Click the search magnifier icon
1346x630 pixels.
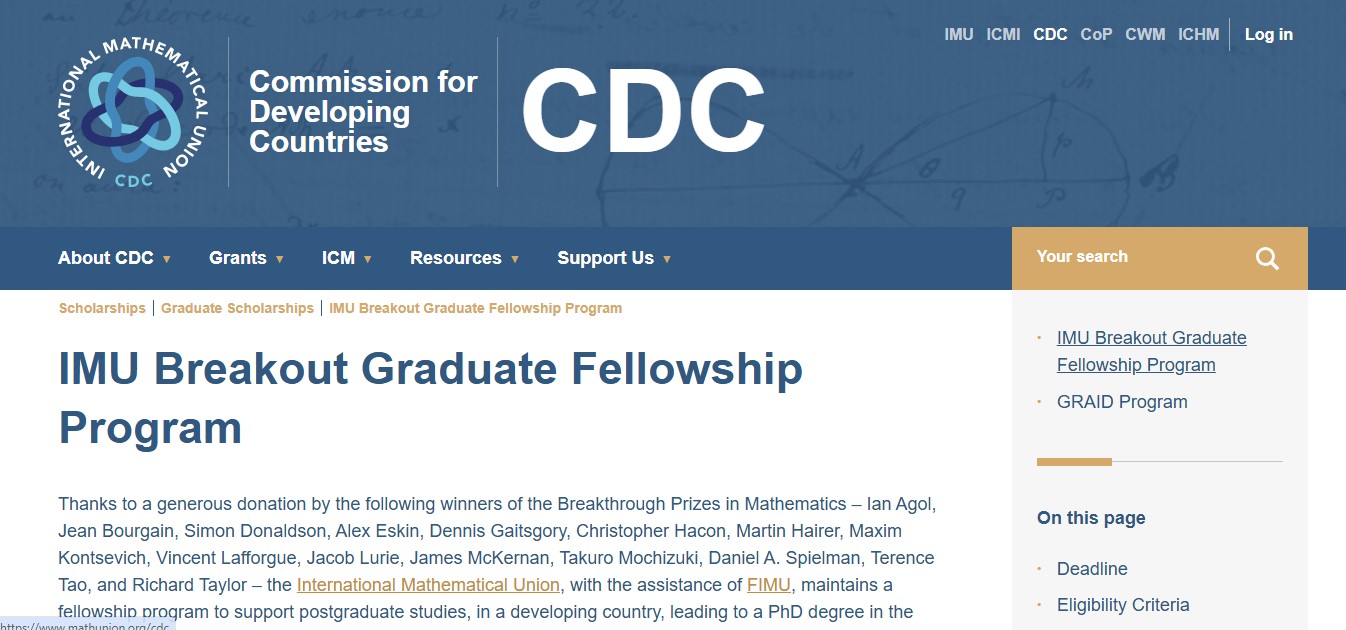tap(1267, 259)
